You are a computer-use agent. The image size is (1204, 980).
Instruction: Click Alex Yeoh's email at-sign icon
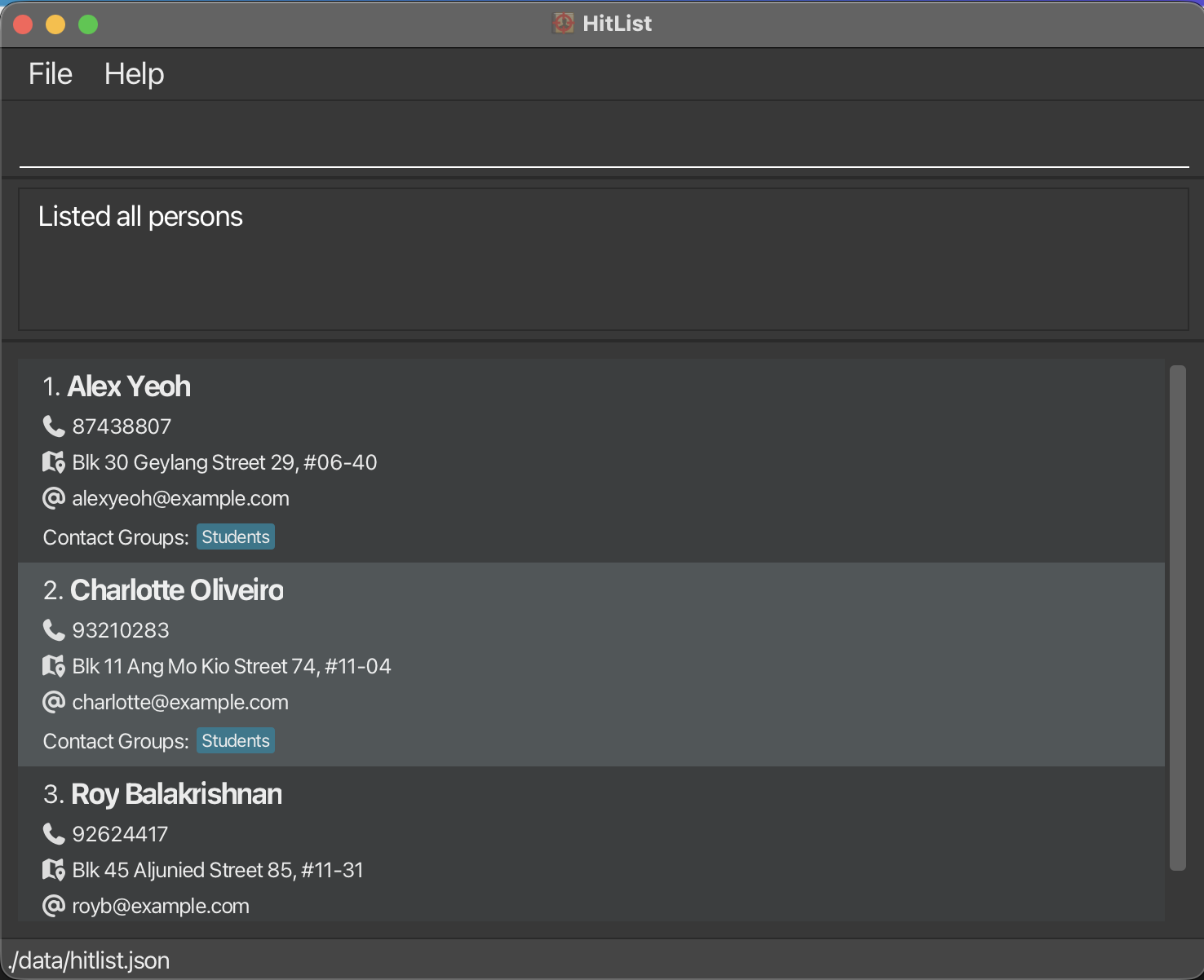54,498
